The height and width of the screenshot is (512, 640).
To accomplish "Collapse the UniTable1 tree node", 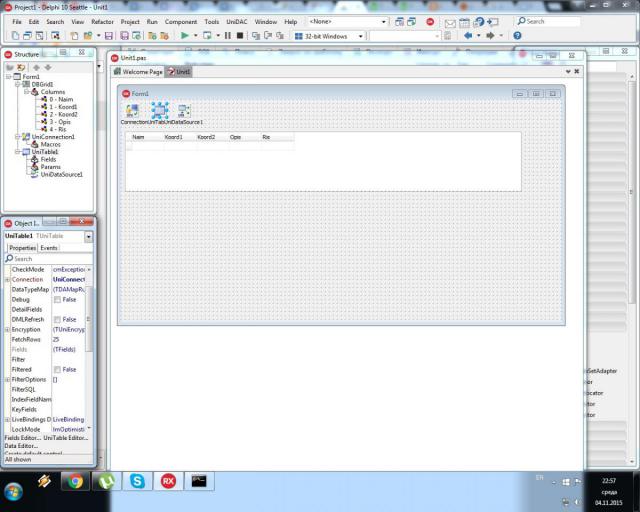I will (x=17, y=152).
